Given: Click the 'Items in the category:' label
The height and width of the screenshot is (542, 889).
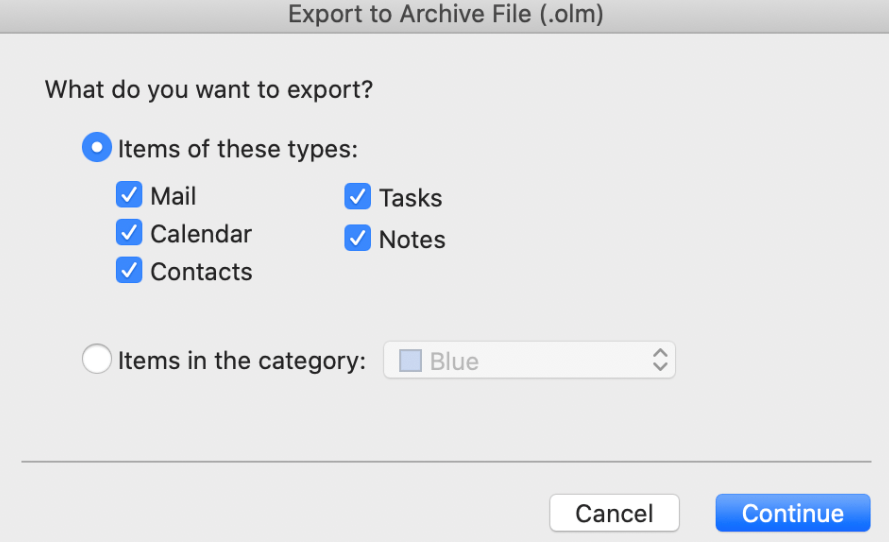Looking at the screenshot, I should [x=242, y=361].
